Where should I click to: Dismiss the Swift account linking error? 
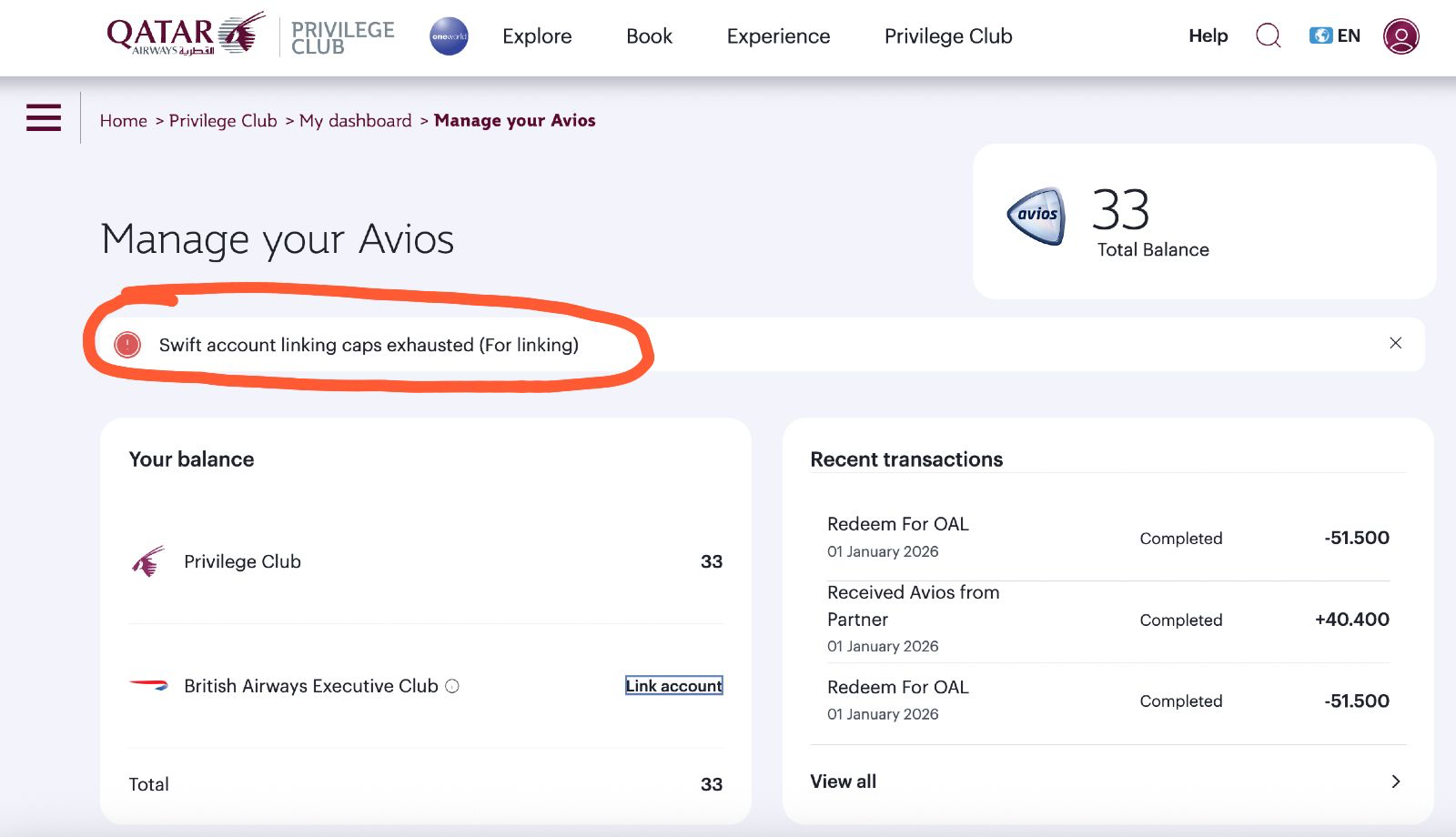(x=1395, y=343)
